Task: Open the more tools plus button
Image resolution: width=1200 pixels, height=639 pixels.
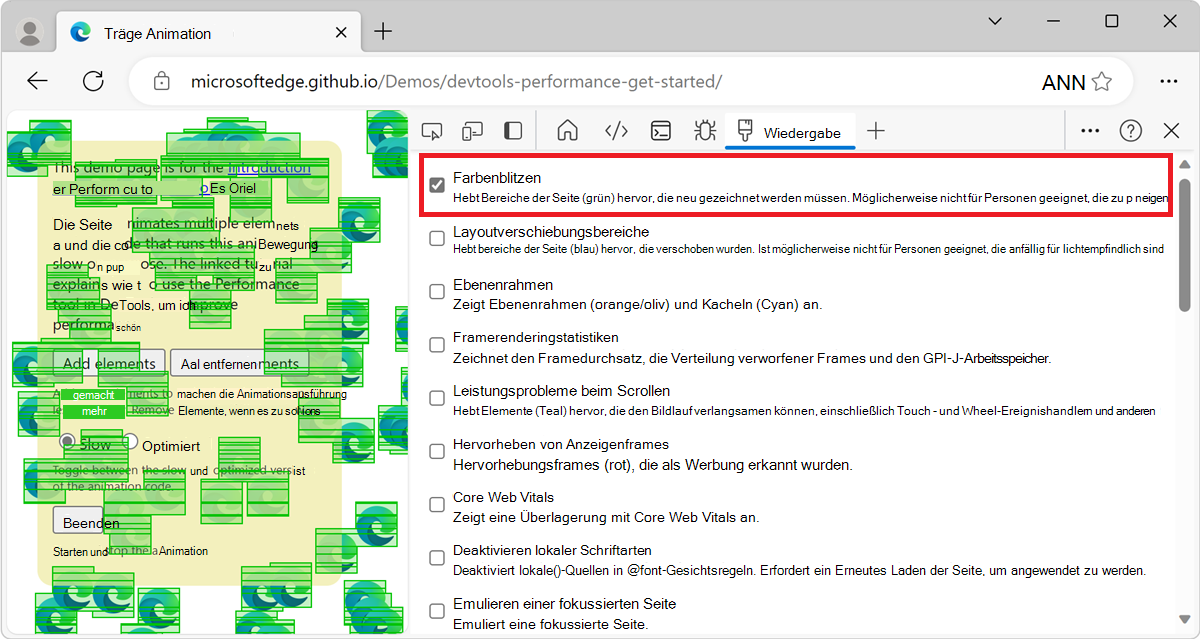Action: click(x=876, y=131)
